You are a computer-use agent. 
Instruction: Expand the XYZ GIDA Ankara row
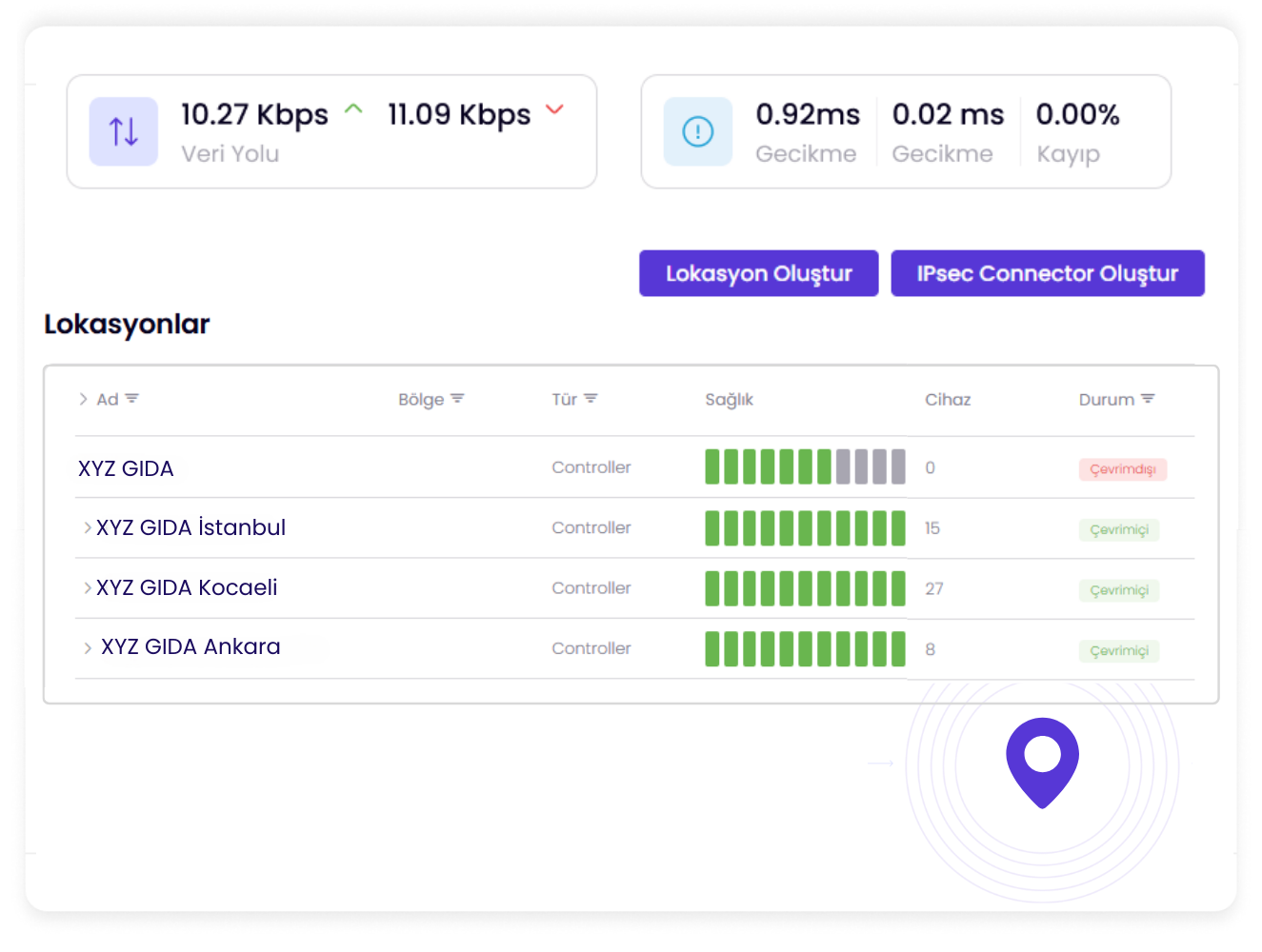[88, 648]
